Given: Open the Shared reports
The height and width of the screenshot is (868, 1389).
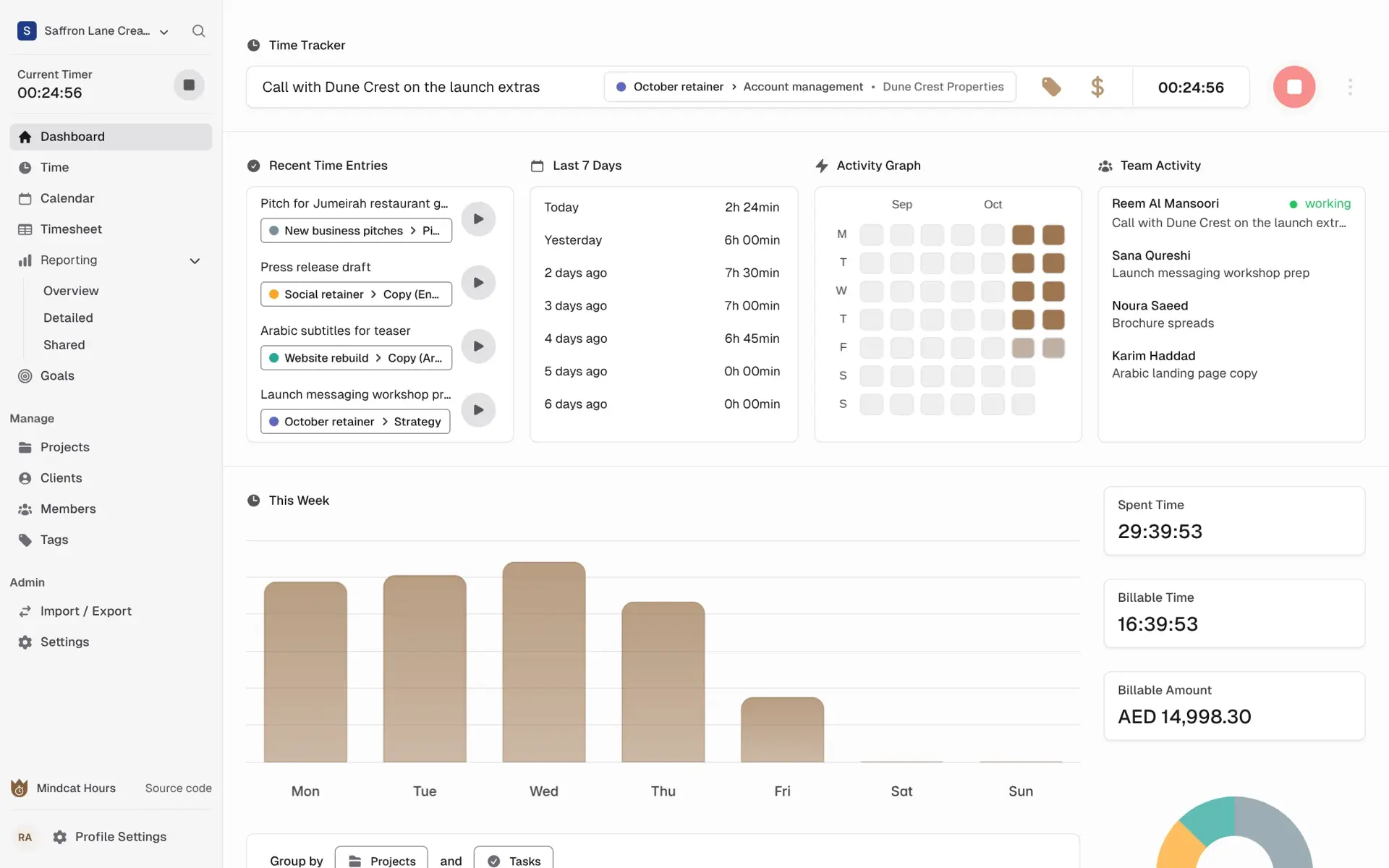Looking at the screenshot, I should (x=64, y=345).
